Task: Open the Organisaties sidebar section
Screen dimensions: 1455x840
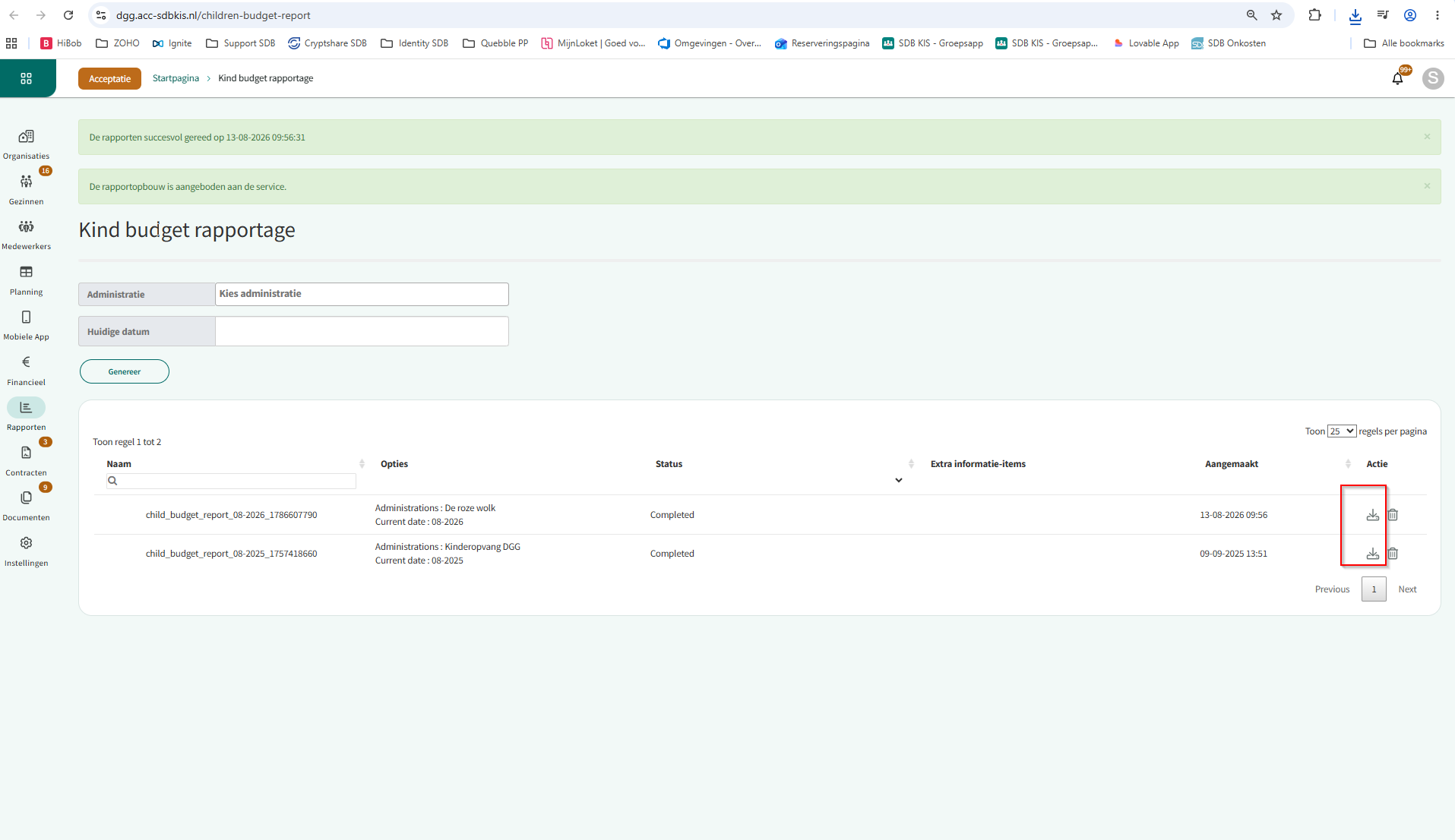Action: coord(26,144)
